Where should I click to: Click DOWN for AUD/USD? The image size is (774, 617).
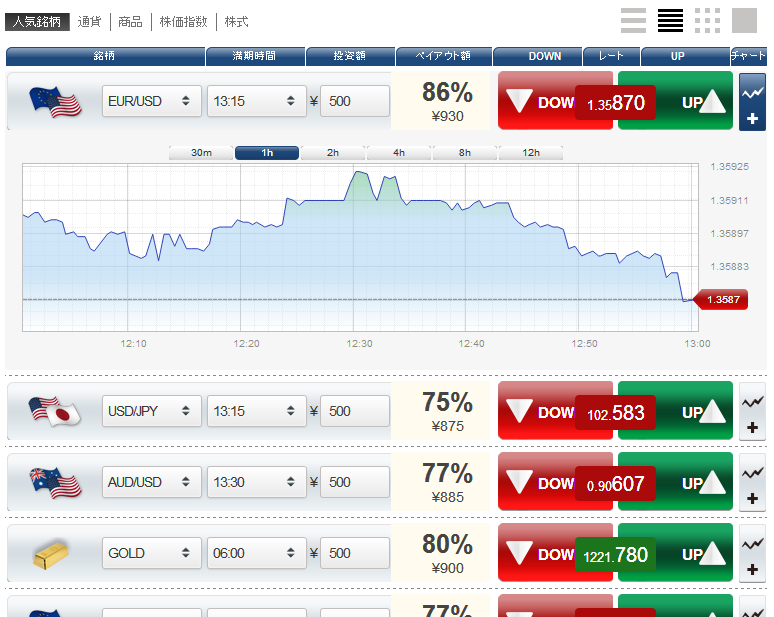coord(536,481)
